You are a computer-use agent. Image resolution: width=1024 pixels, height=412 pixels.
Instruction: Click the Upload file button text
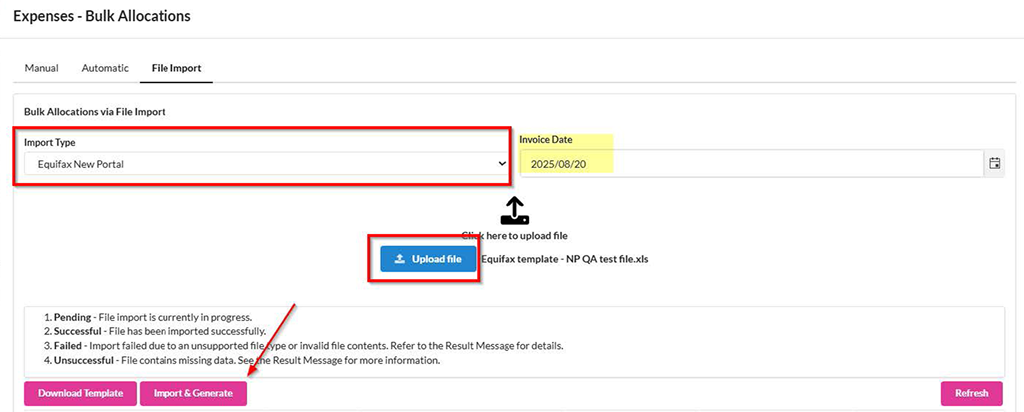[437, 259]
